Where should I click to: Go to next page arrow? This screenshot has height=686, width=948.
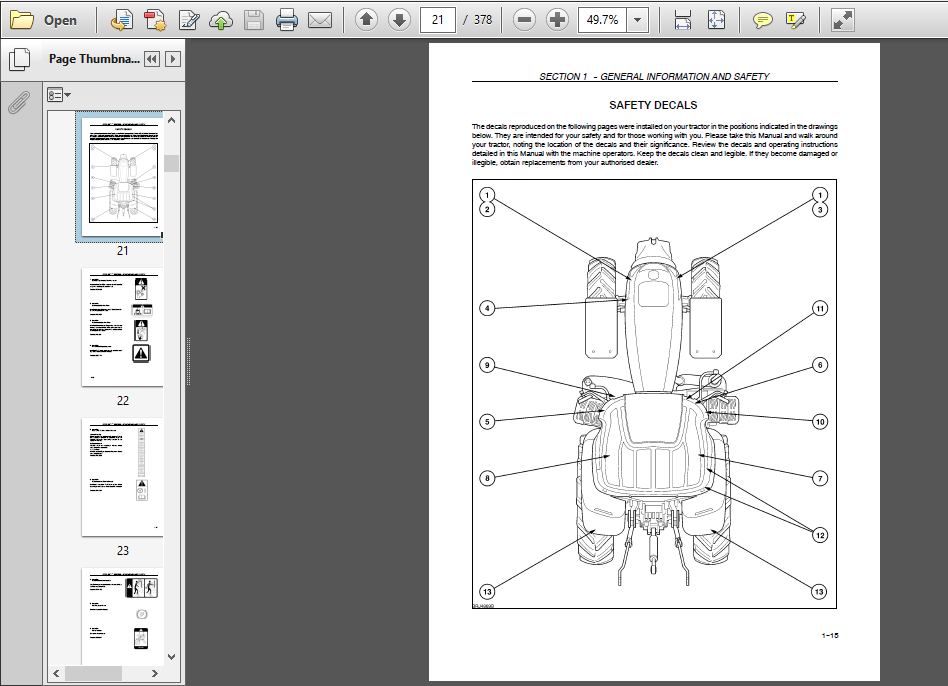(x=399, y=20)
